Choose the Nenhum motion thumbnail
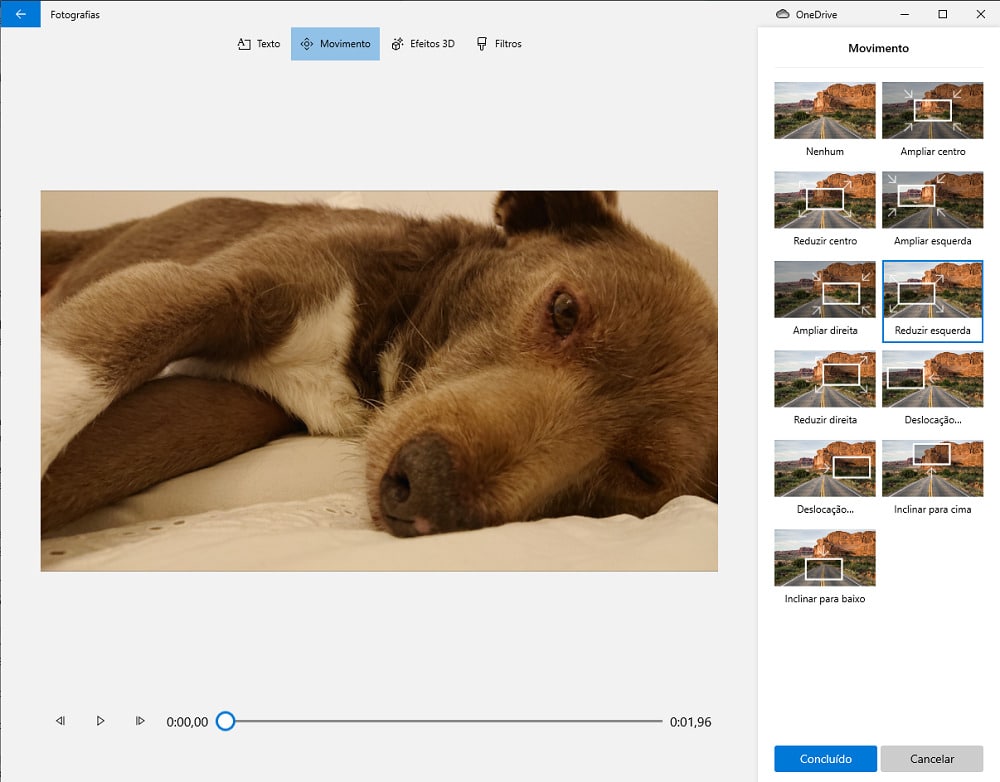The image size is (1000, 782). pos(825,111)
